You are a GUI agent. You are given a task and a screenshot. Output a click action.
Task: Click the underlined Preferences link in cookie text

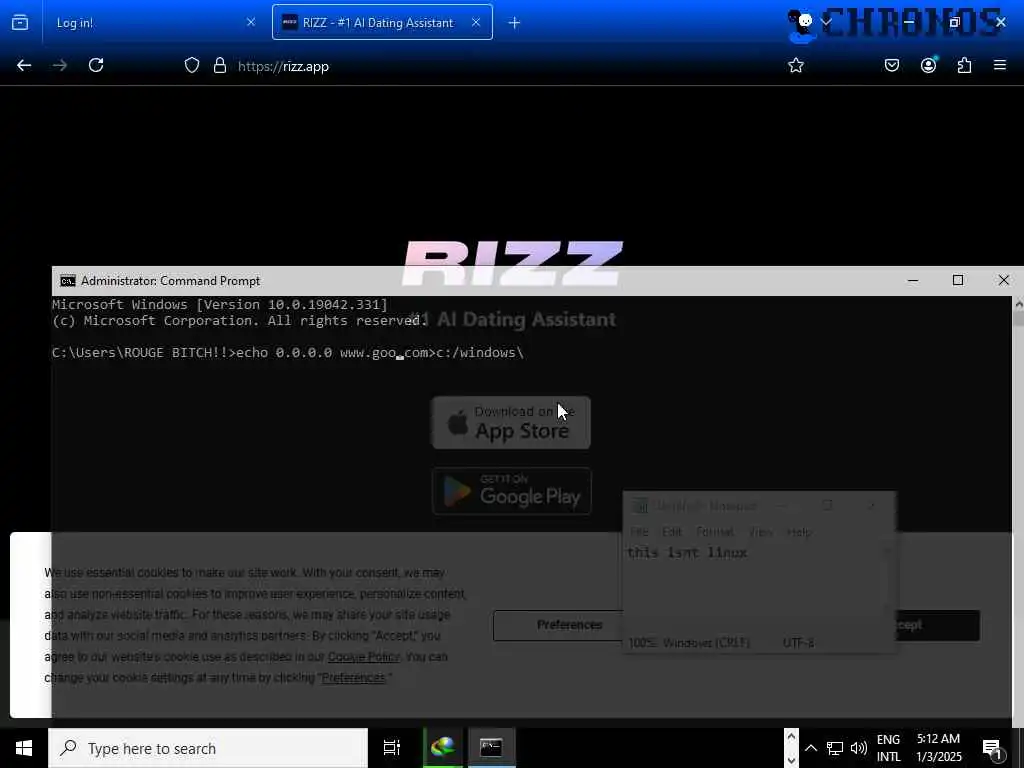tap(353, 678)
